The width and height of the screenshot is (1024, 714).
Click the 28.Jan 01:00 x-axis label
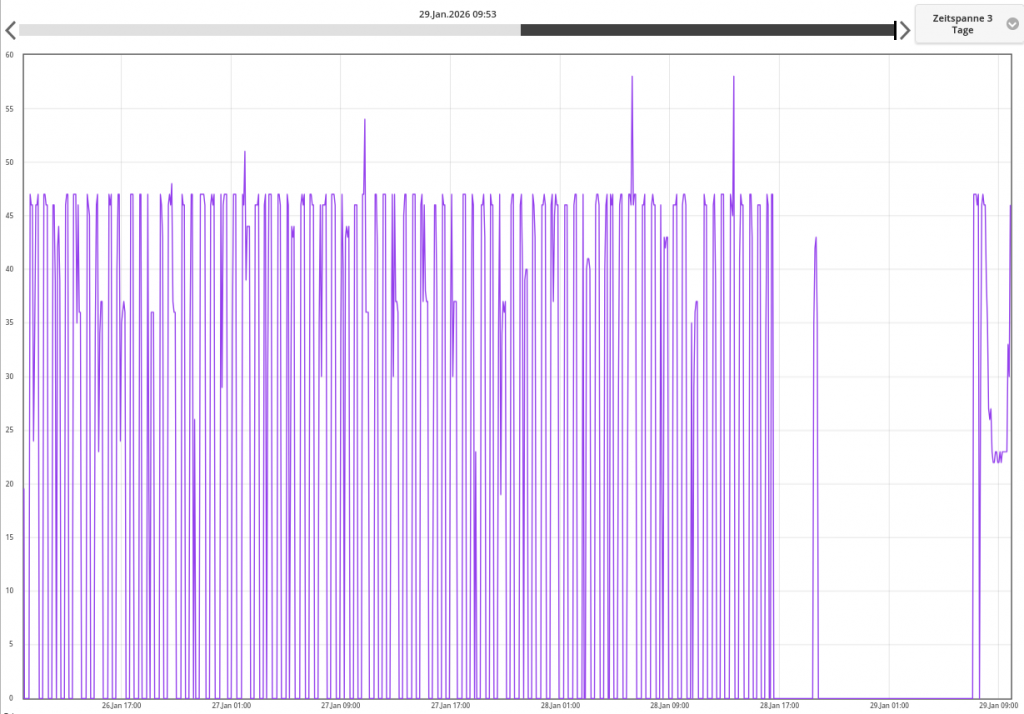[x=560, y=705]
